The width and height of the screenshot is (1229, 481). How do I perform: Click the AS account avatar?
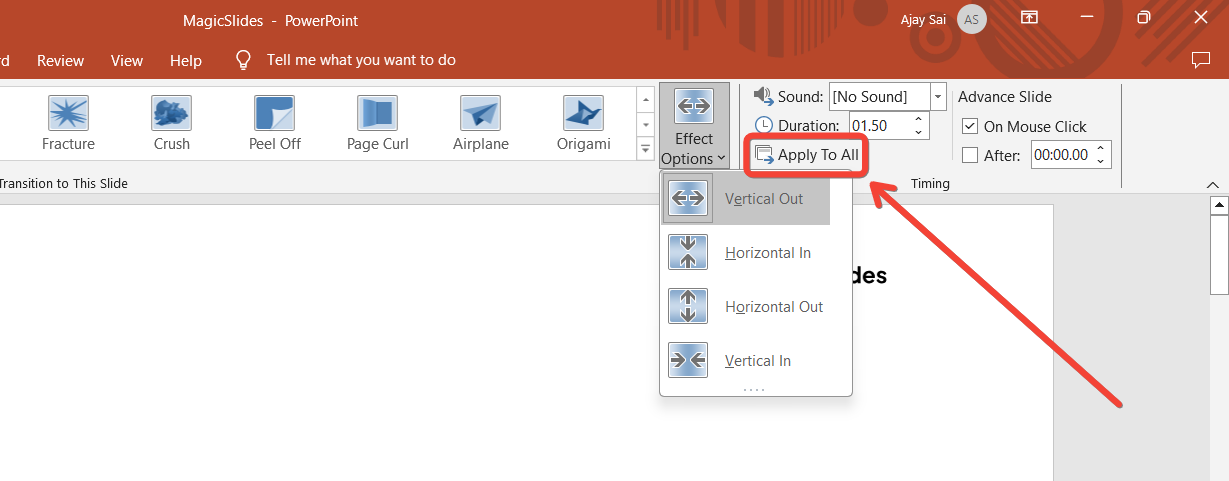(971, 19)
